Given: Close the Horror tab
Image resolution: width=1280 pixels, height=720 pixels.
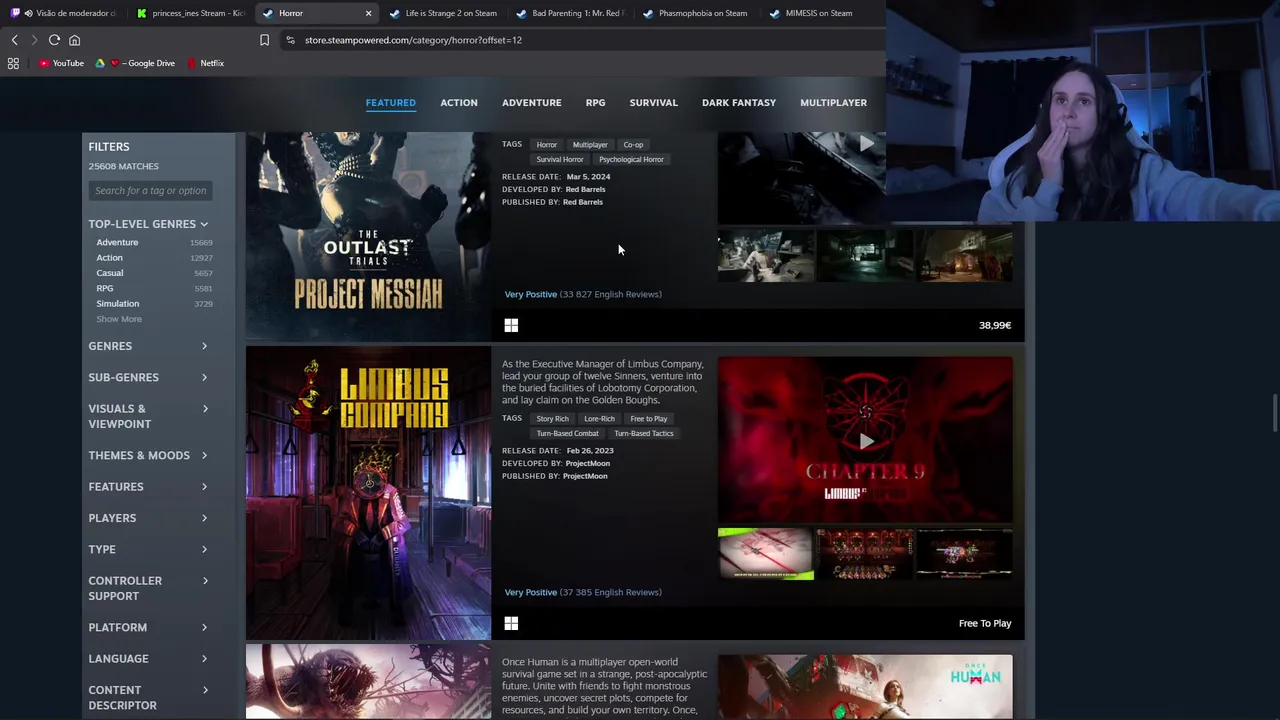Looking at the screenshot, I should [x=368, y=13].
